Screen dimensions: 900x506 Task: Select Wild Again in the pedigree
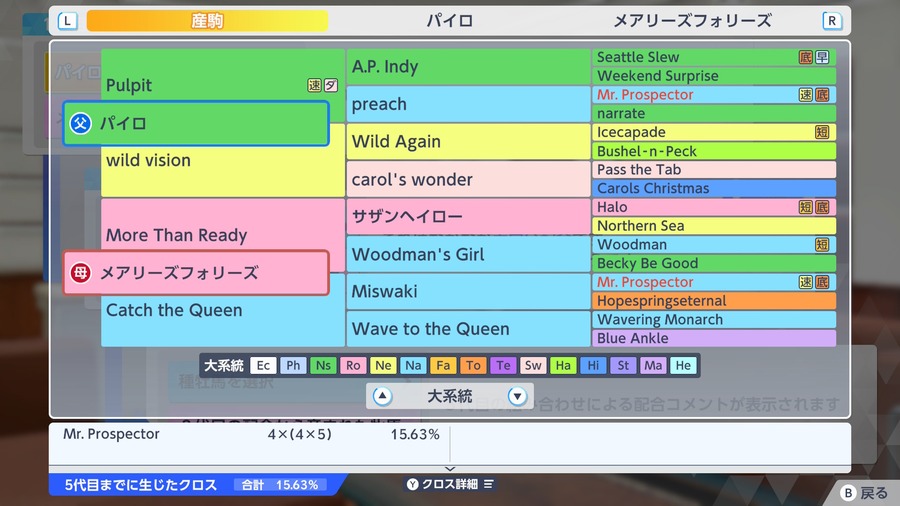pyautogui.click(x=468, y=142)
